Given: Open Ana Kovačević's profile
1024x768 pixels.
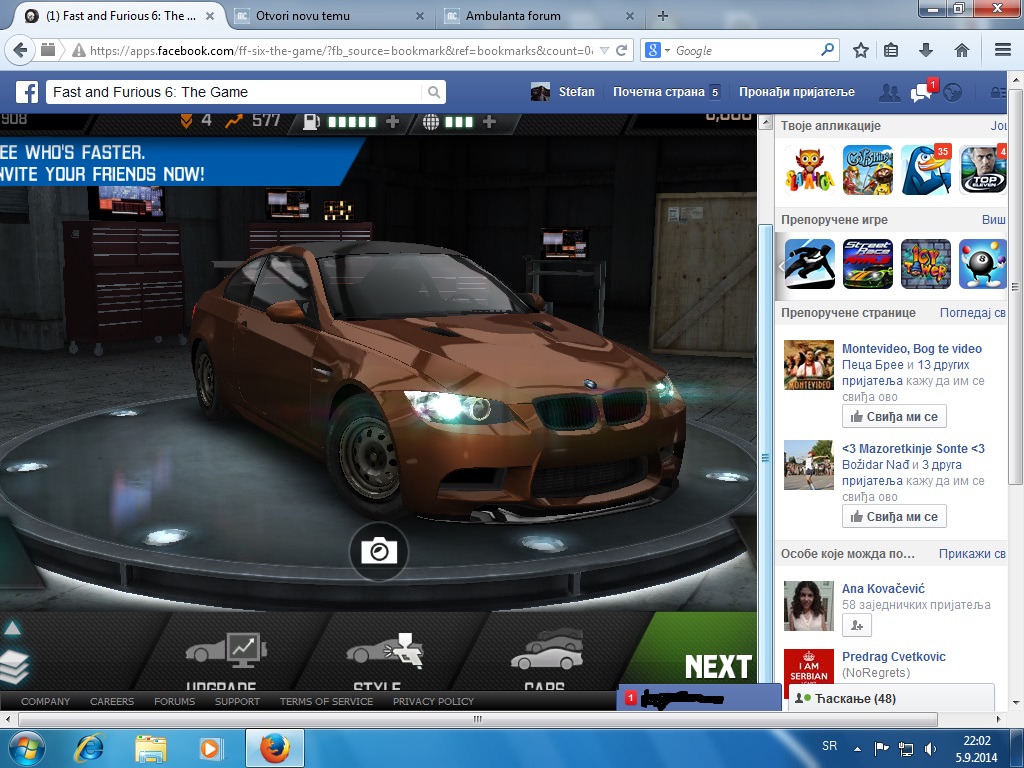Looking at the screenshot, I should pos(883,588).
